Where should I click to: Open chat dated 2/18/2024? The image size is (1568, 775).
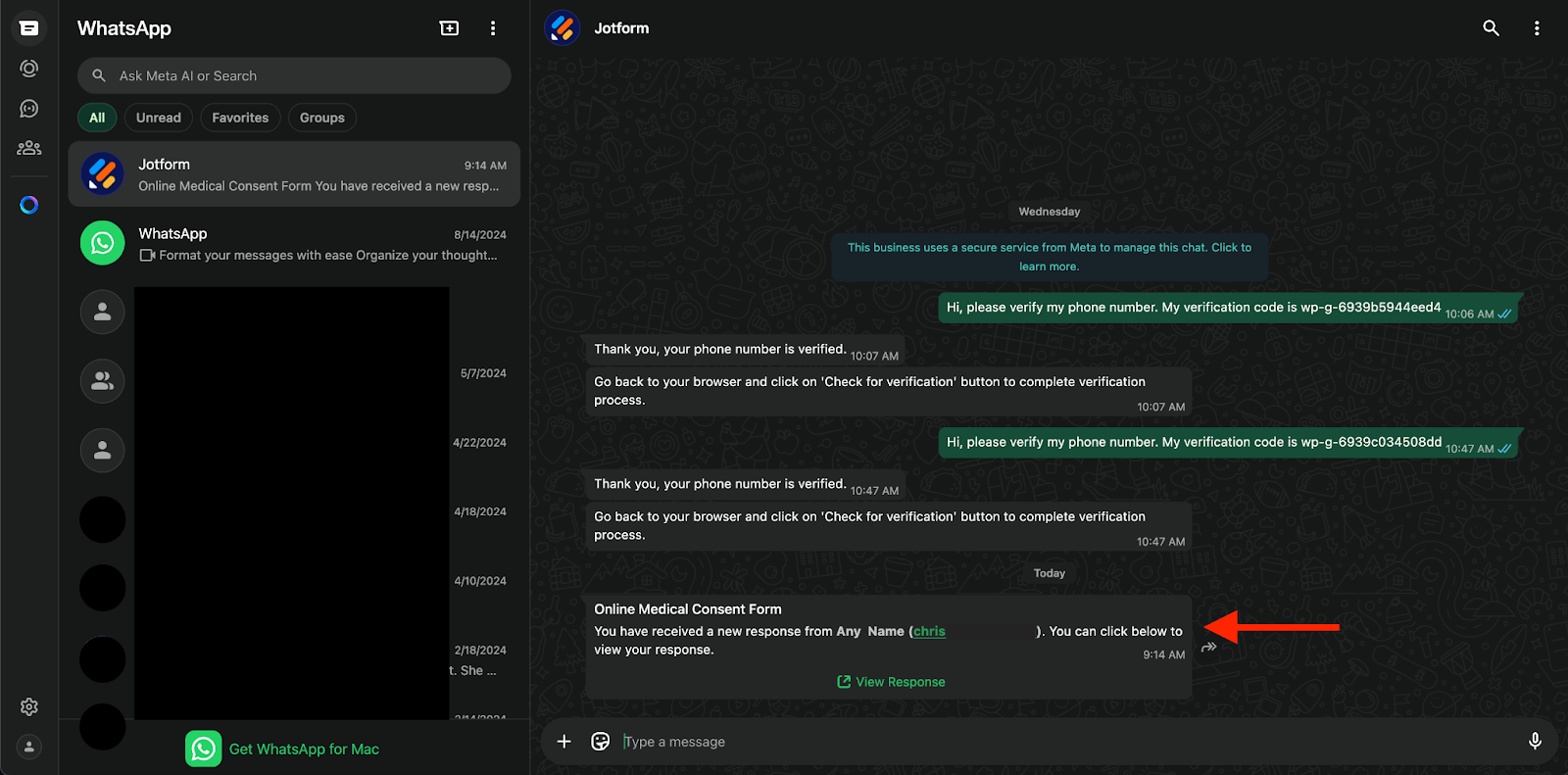(x=294, y=659)
